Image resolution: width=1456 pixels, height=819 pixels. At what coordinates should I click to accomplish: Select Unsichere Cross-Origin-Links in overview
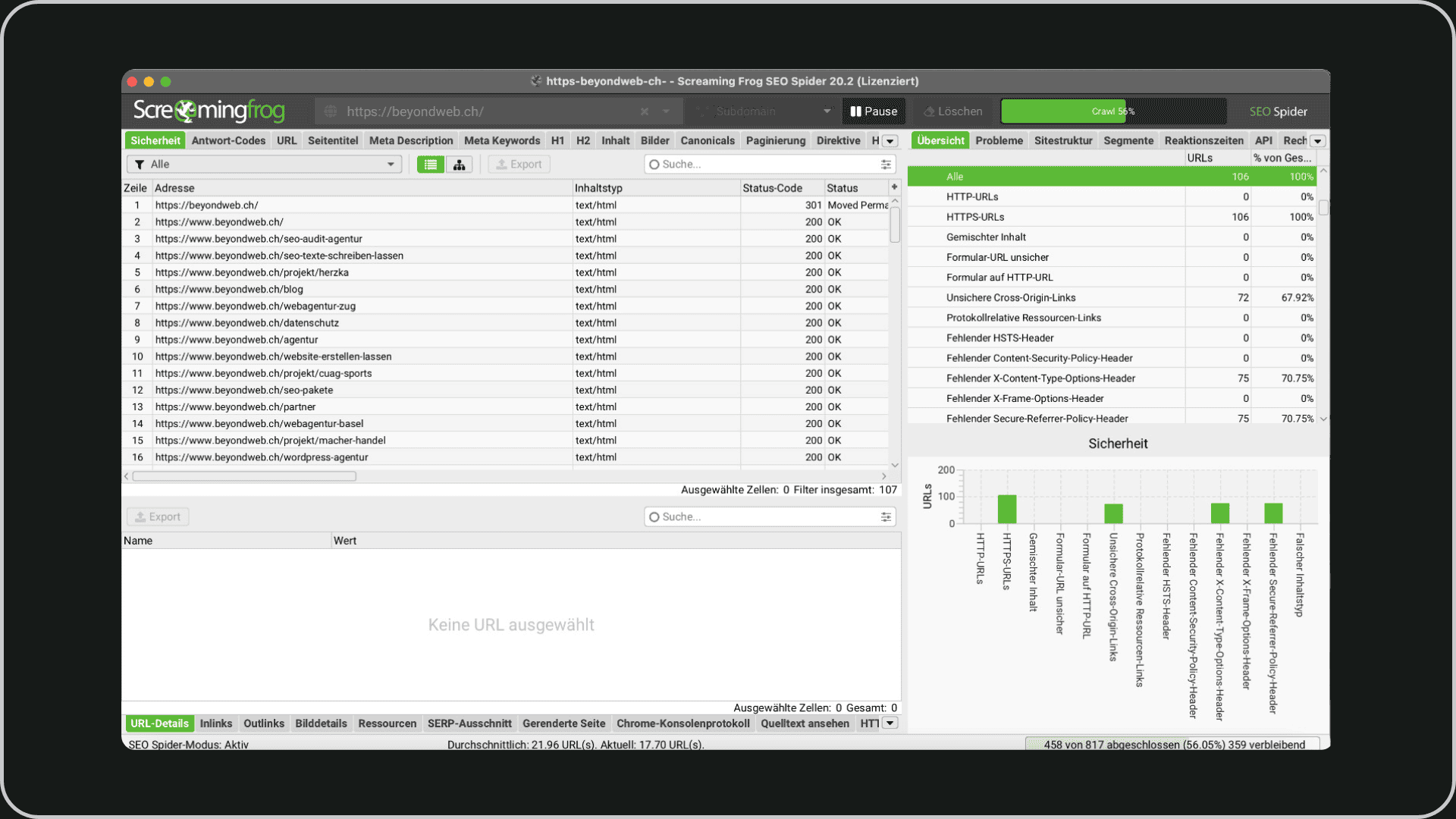pyautogui.click(x=1112, y=298)
